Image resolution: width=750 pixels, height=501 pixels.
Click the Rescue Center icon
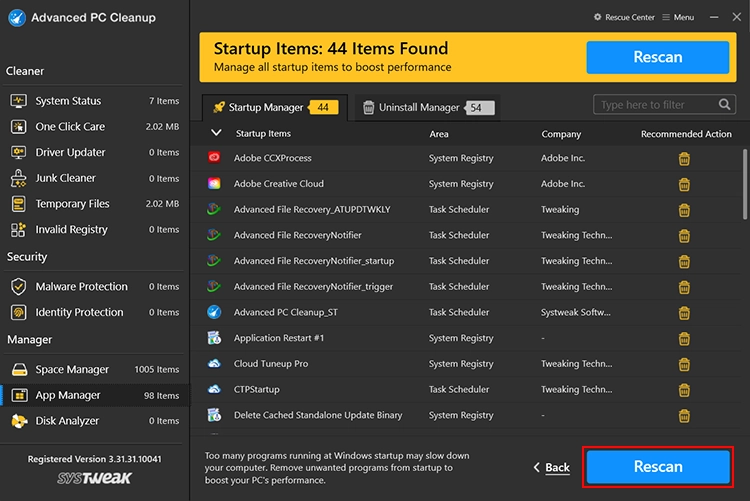[x=598, y=17]
